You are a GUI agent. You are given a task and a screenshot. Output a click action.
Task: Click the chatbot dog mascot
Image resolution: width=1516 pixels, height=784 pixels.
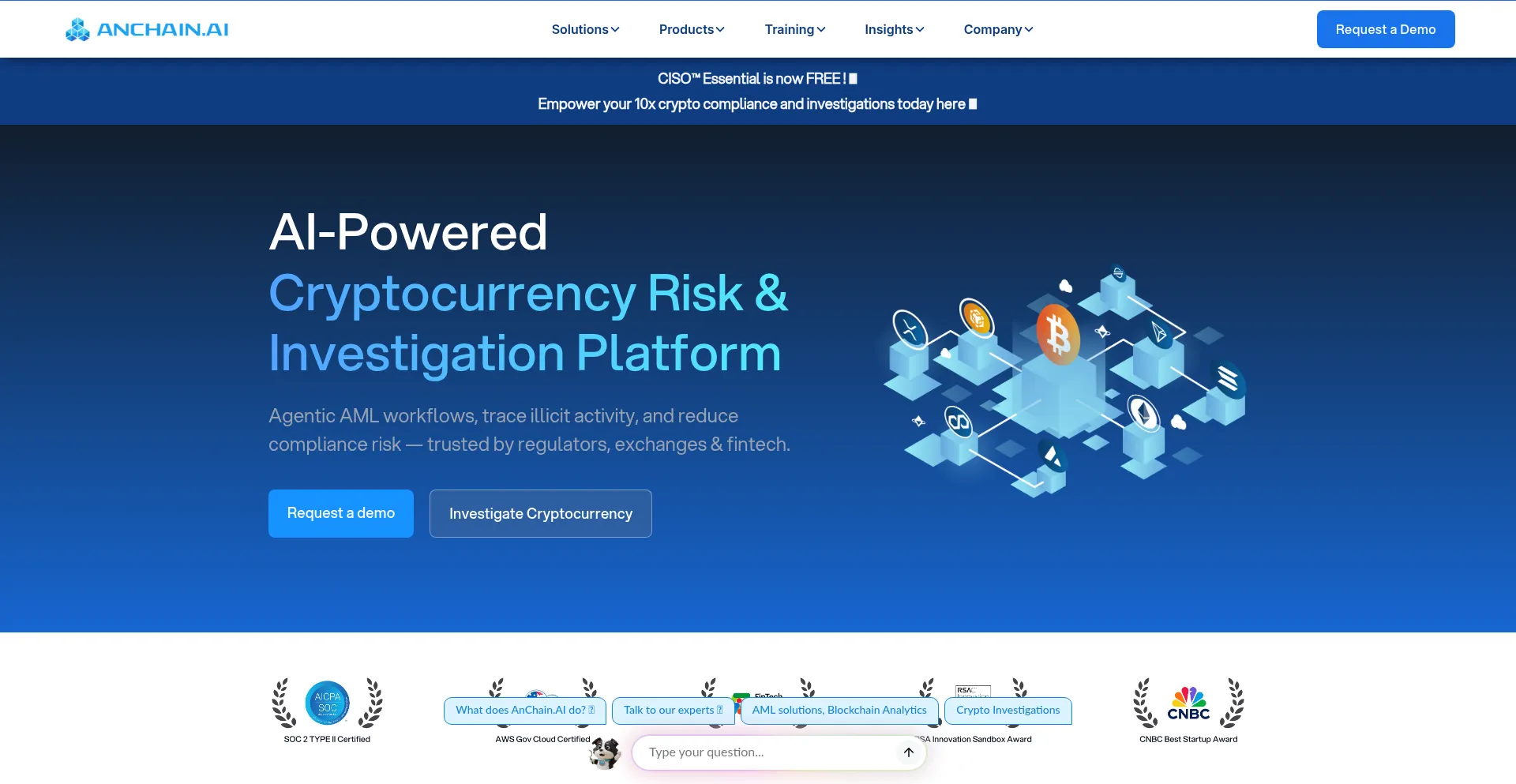(x=605, y=754)
